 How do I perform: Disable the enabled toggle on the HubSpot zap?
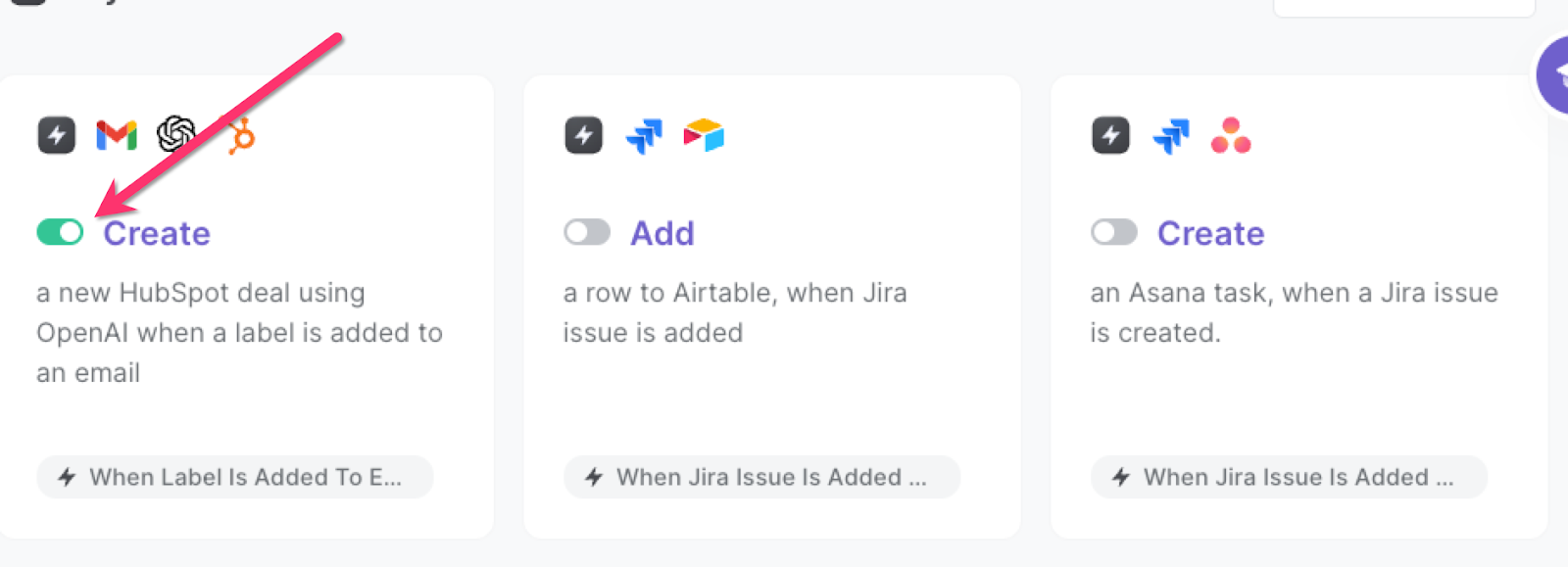tap(59, 232)
